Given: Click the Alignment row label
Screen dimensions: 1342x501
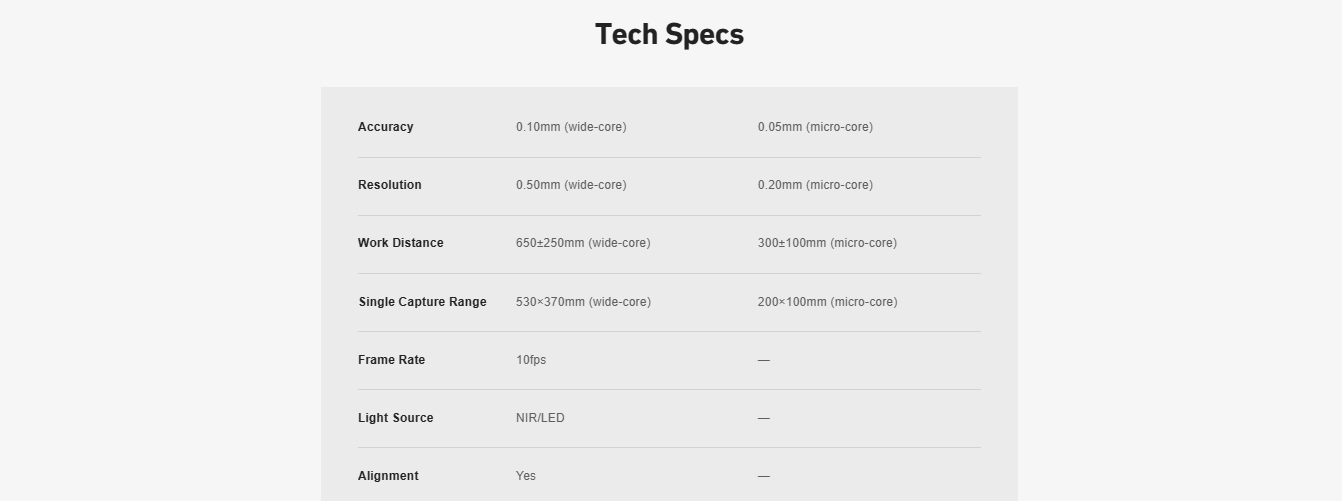Looking at the screenshot, I should tap(388, 476).
